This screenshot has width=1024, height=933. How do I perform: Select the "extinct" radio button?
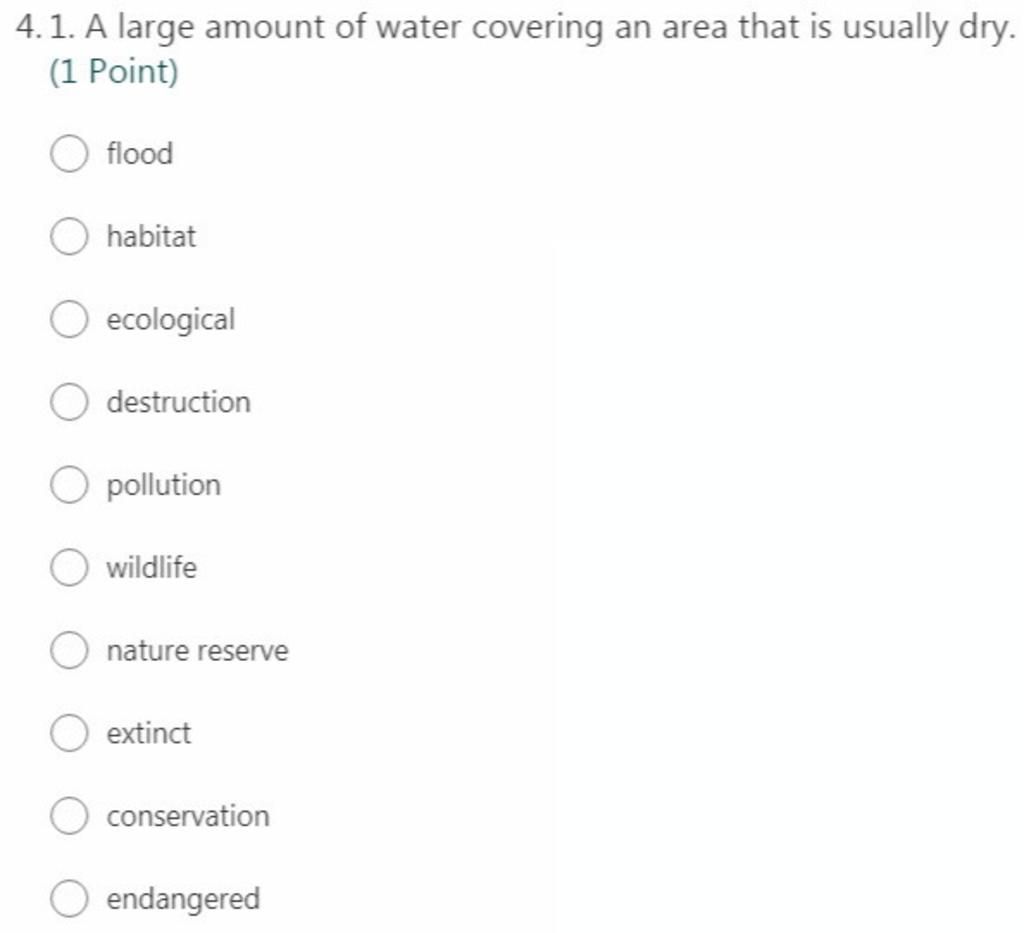pos(68,734)
